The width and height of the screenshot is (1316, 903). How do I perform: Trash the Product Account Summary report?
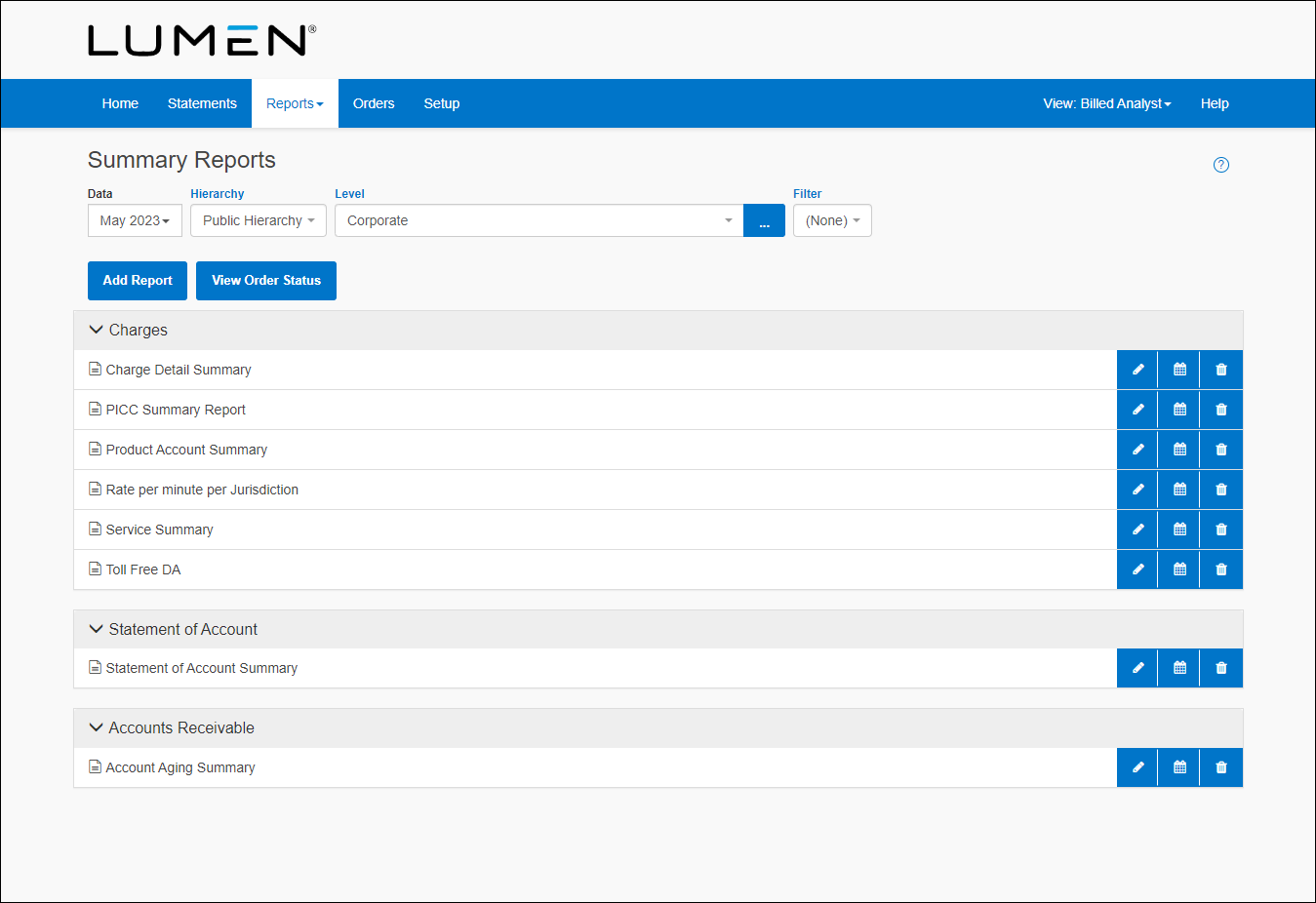click(x=1221, y=450)
